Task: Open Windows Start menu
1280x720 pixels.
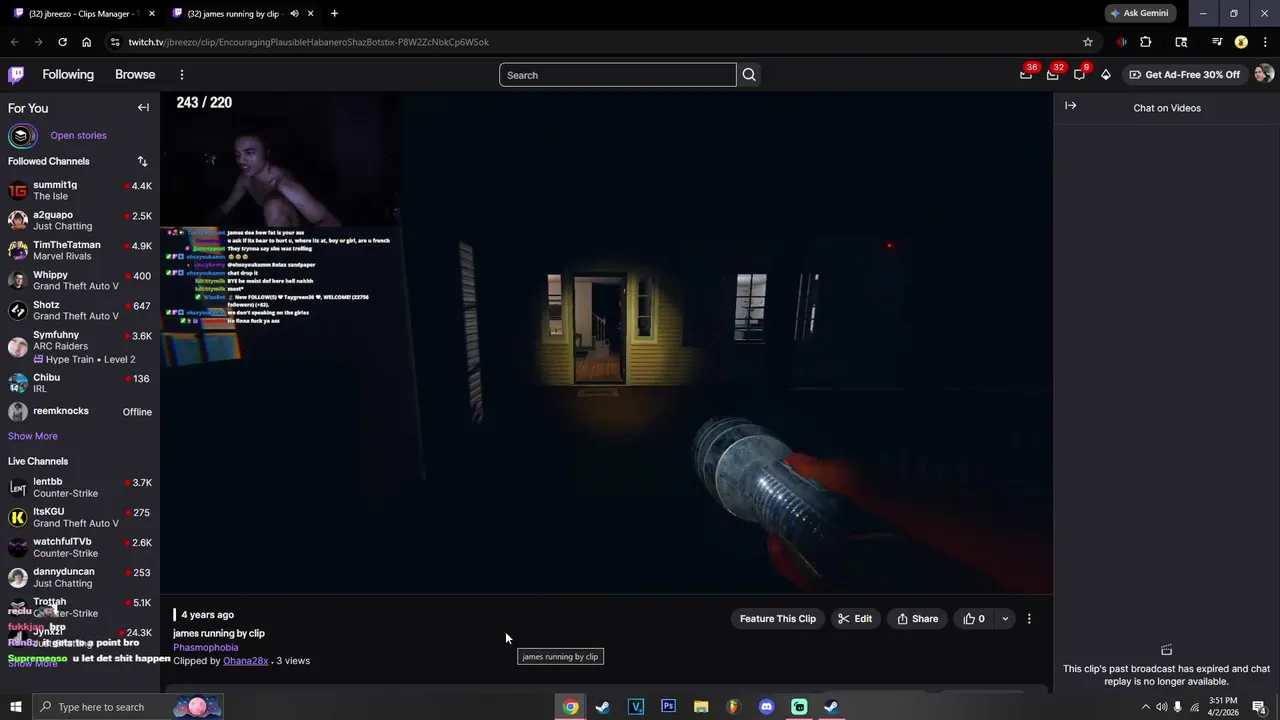Action: [15, 707]
